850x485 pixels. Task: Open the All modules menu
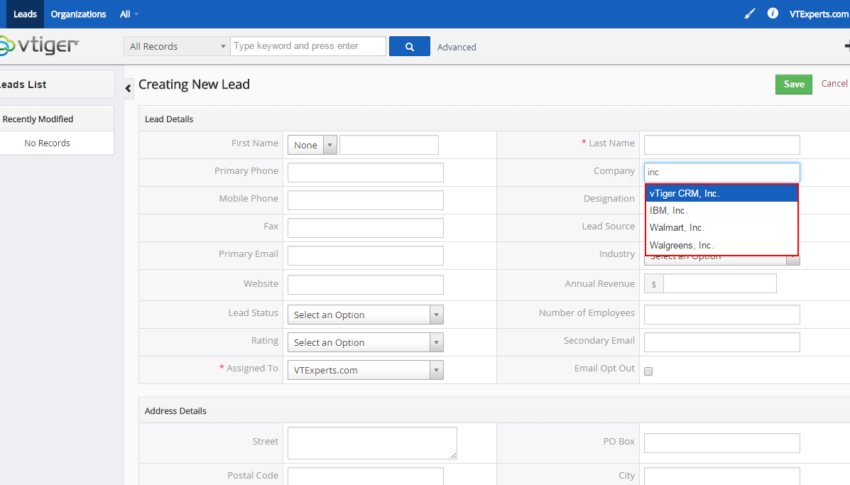coord(129,14)
